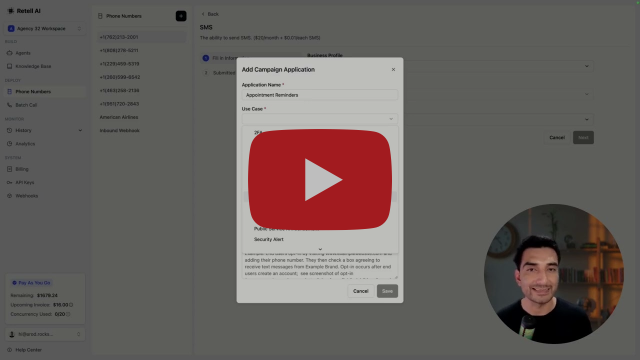Click Save in the campaign dialog

pos(387,291)
